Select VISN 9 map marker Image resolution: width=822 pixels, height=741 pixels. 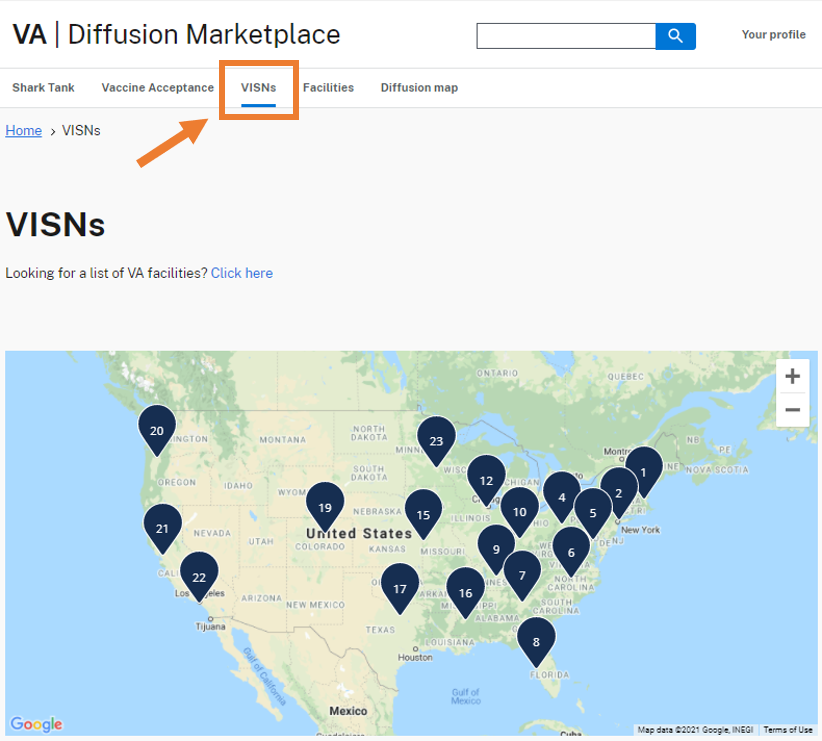click(496, 549)
